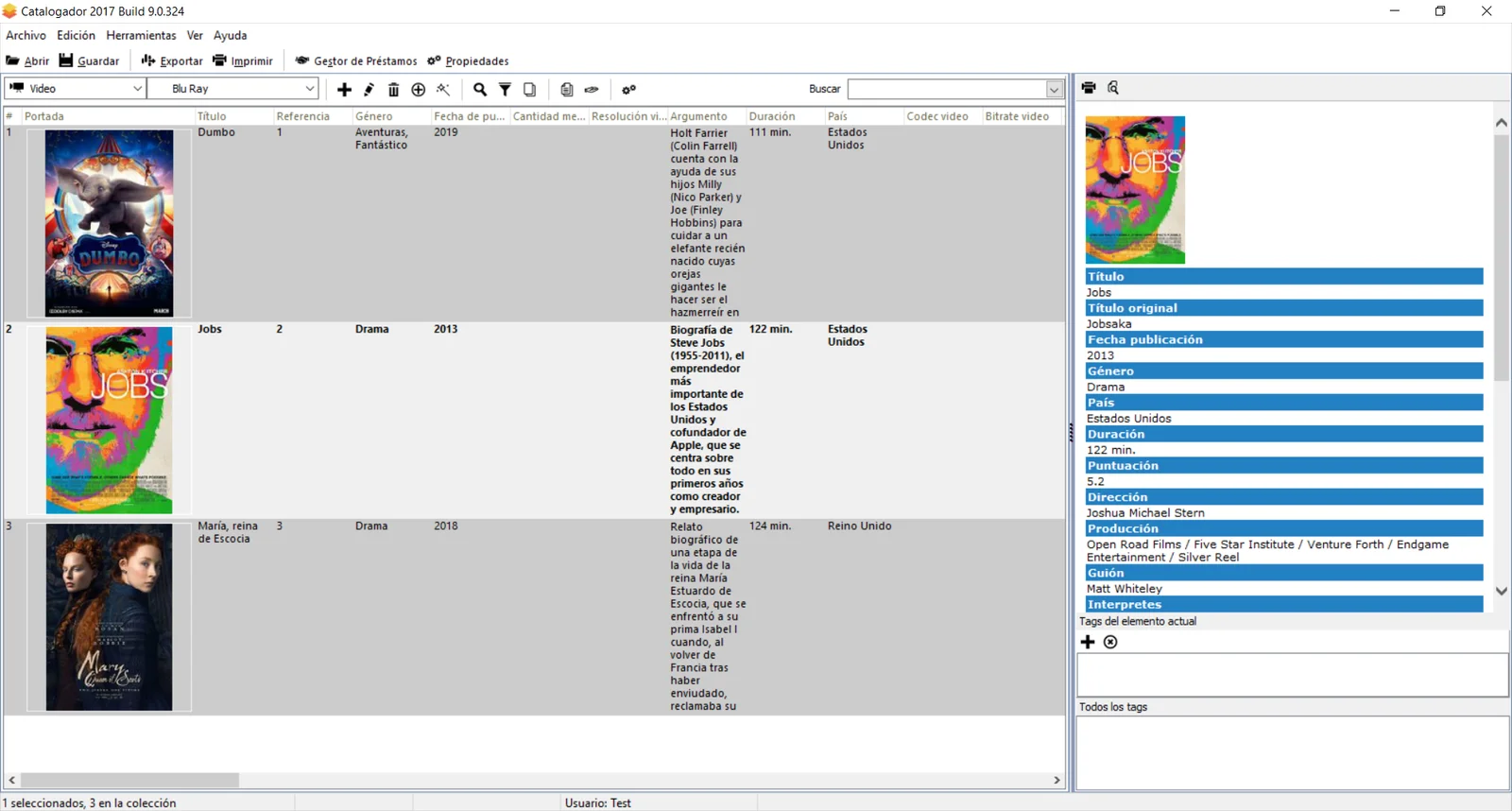Screen dimensions: 1512x811
Task: Select the Dumbo poster thumbnail
Action: [110, 223]
